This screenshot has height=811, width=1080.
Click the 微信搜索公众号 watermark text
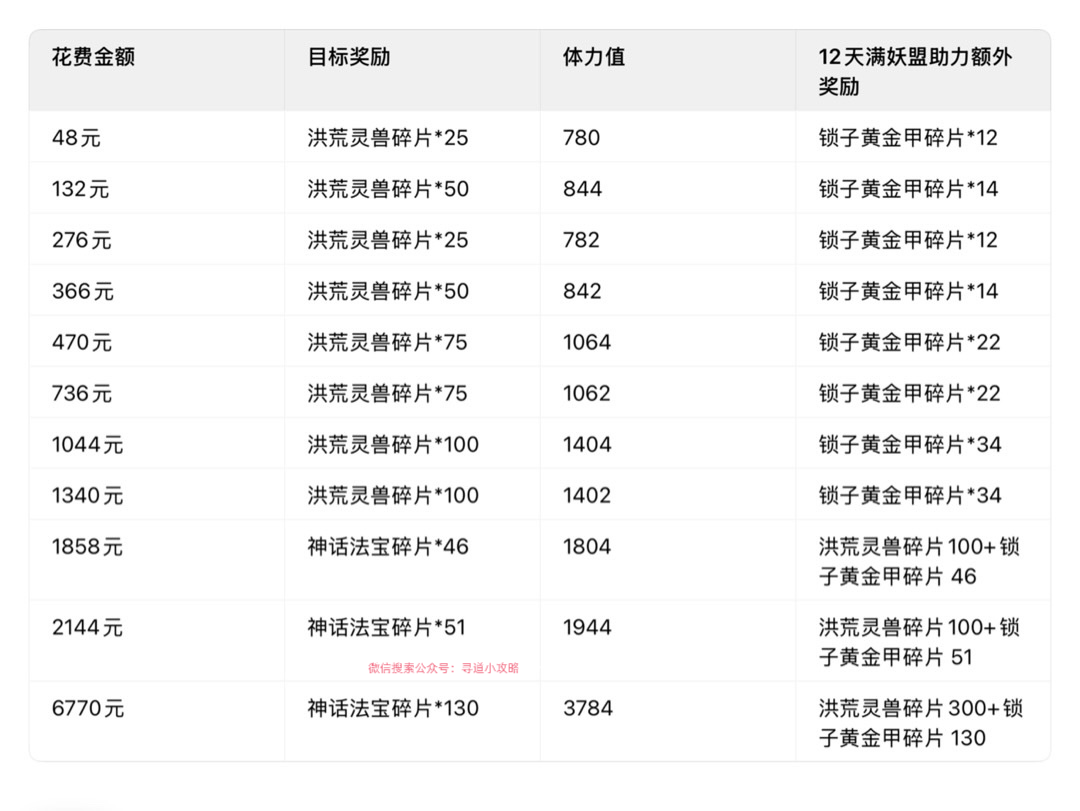(x=443, y=668)
